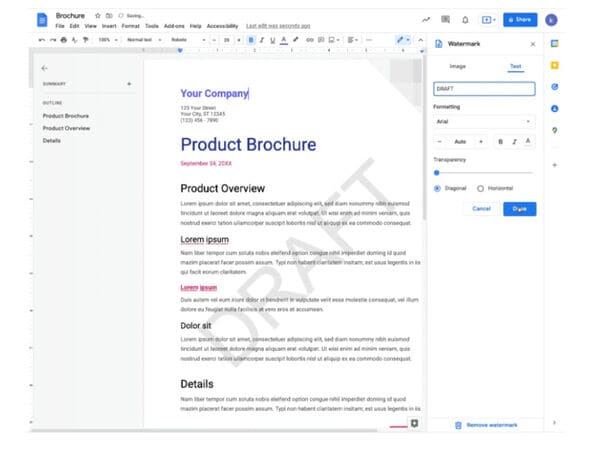600x455 pixels.
Task: Open insert image dropdown in toolbar
Action: point(334,40)
